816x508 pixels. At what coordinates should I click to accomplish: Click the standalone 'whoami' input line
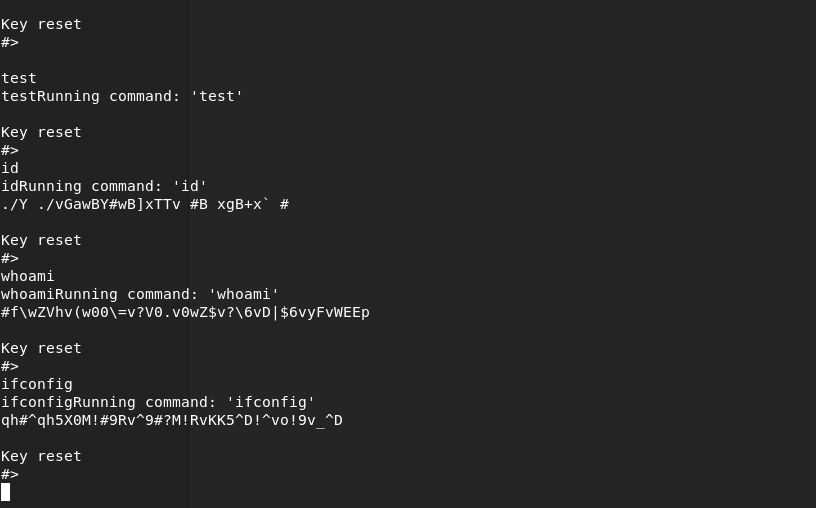[x=28, y=276]
